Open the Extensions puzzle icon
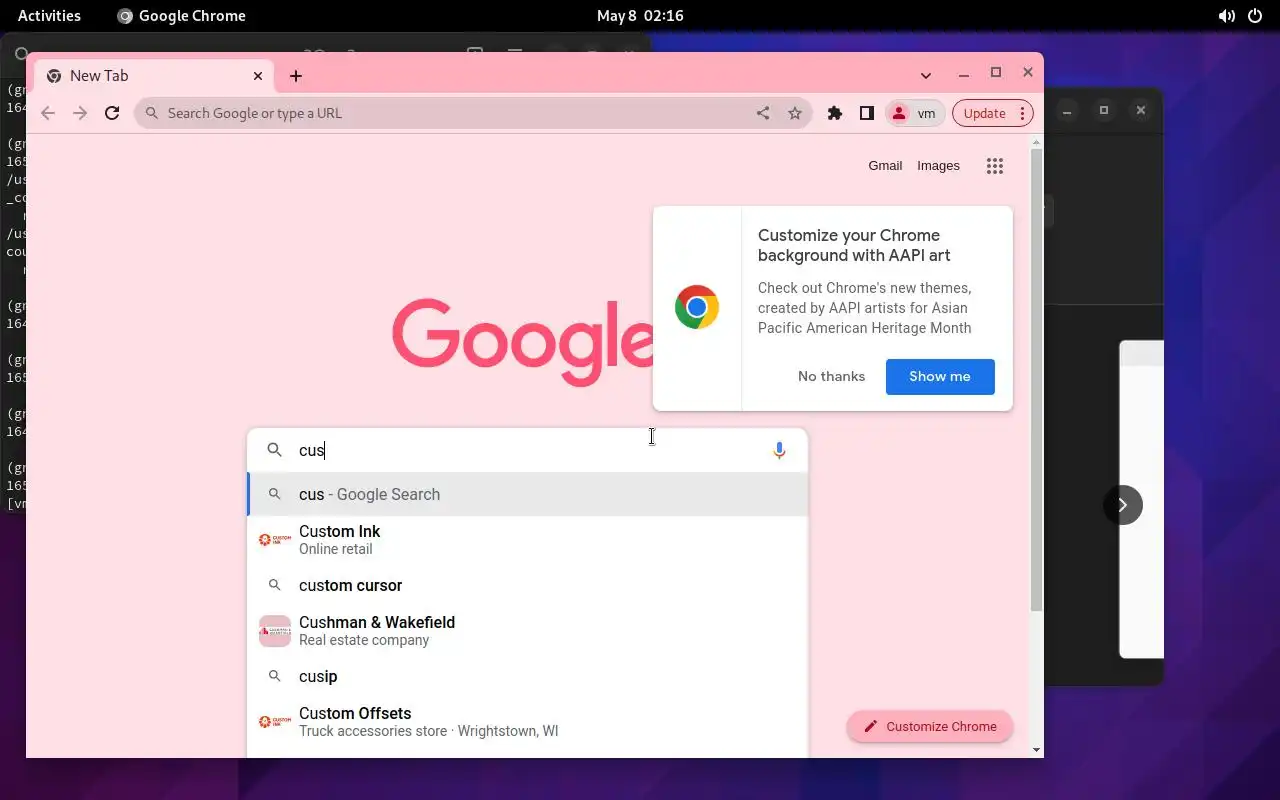 pos(835,113)
